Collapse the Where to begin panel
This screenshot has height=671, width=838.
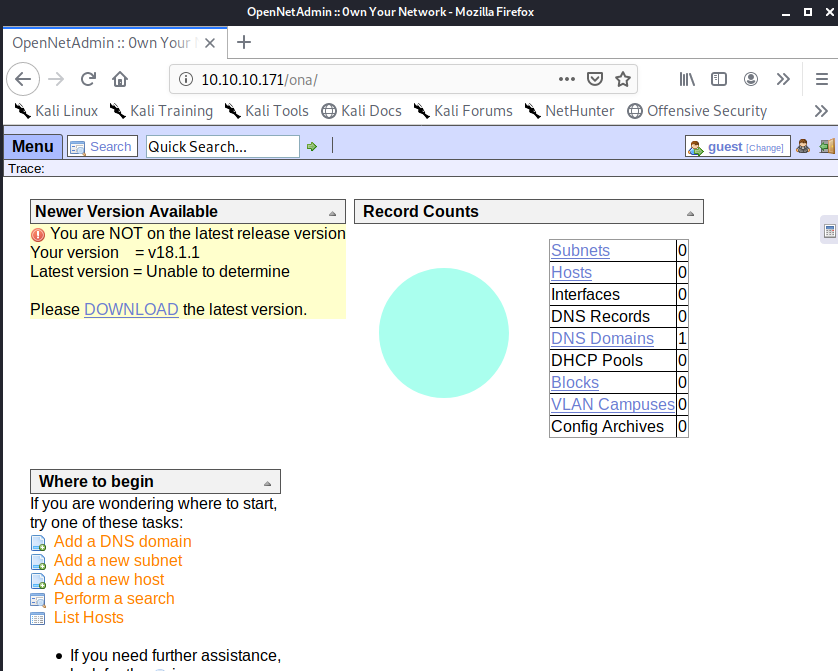coord(267,483)
